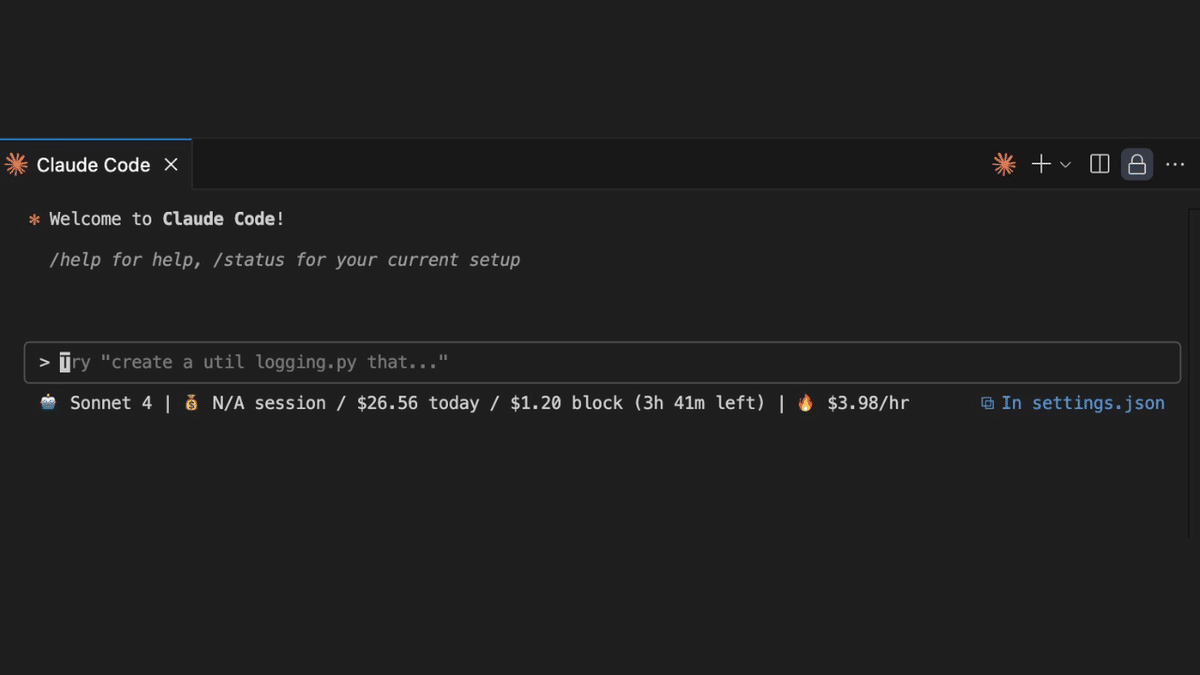
Task: Click the "In settings.json" link
Action: (x=1083, y=403)
